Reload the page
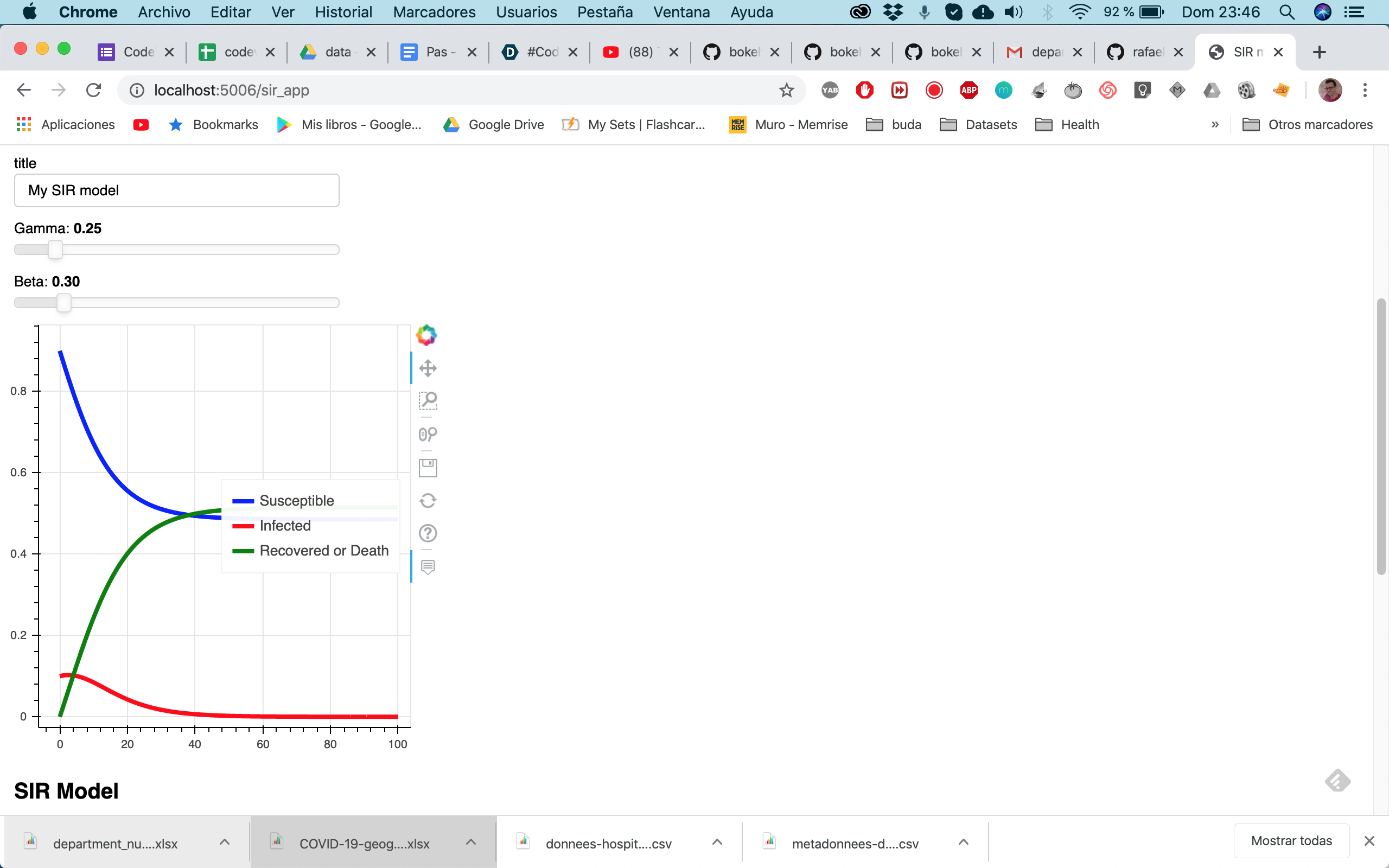The image size is (1389, 868). point(93,90)
